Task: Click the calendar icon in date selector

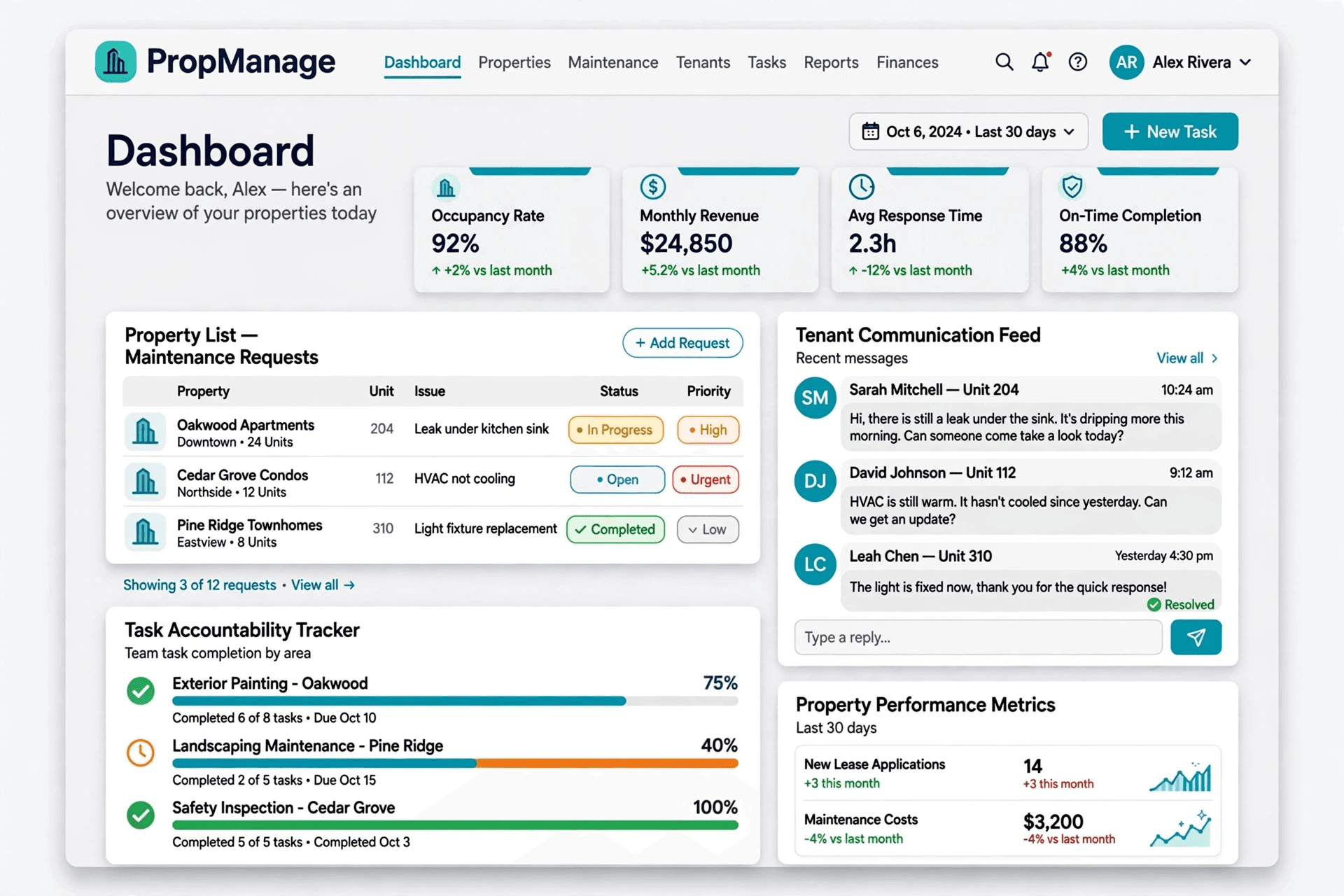Action: [x=870, y=132]
